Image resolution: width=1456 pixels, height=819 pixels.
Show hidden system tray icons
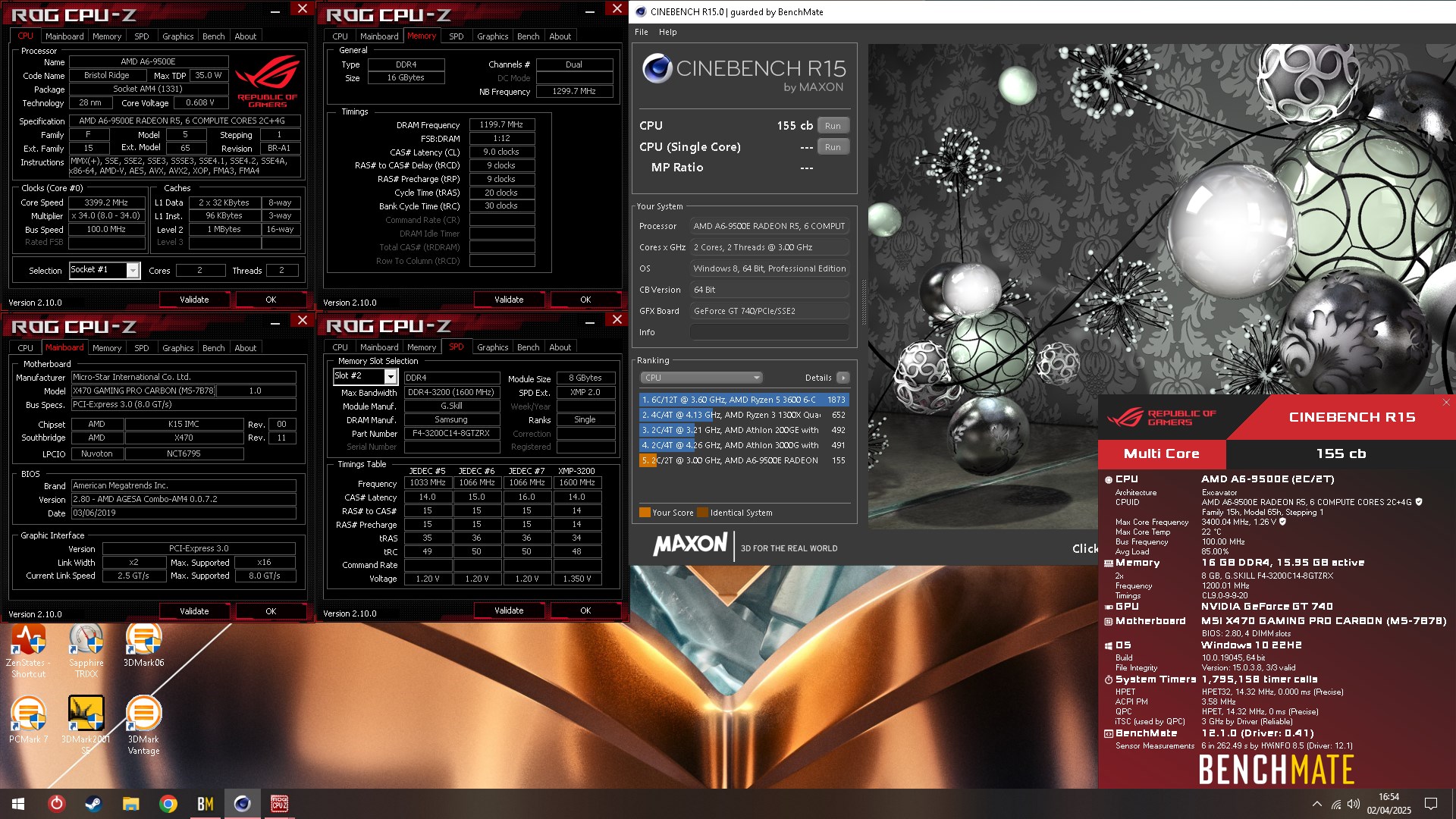(1316, 804)
